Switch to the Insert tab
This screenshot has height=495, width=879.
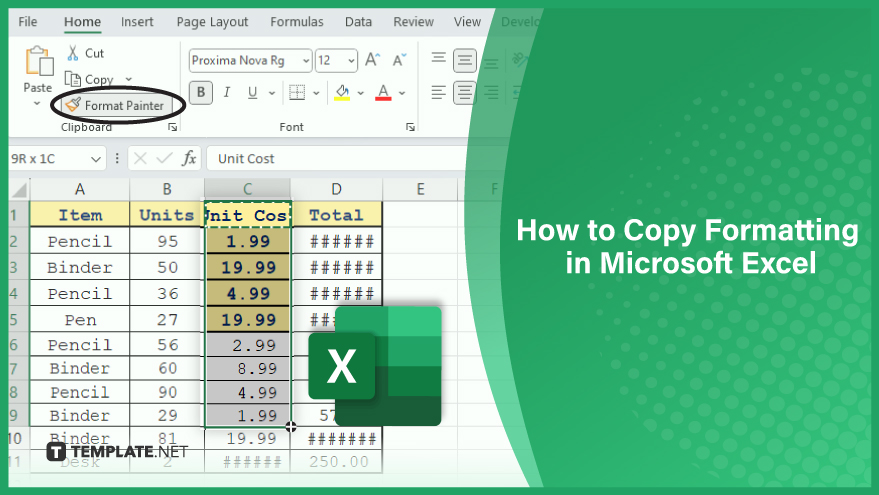(x=137, y=22)
